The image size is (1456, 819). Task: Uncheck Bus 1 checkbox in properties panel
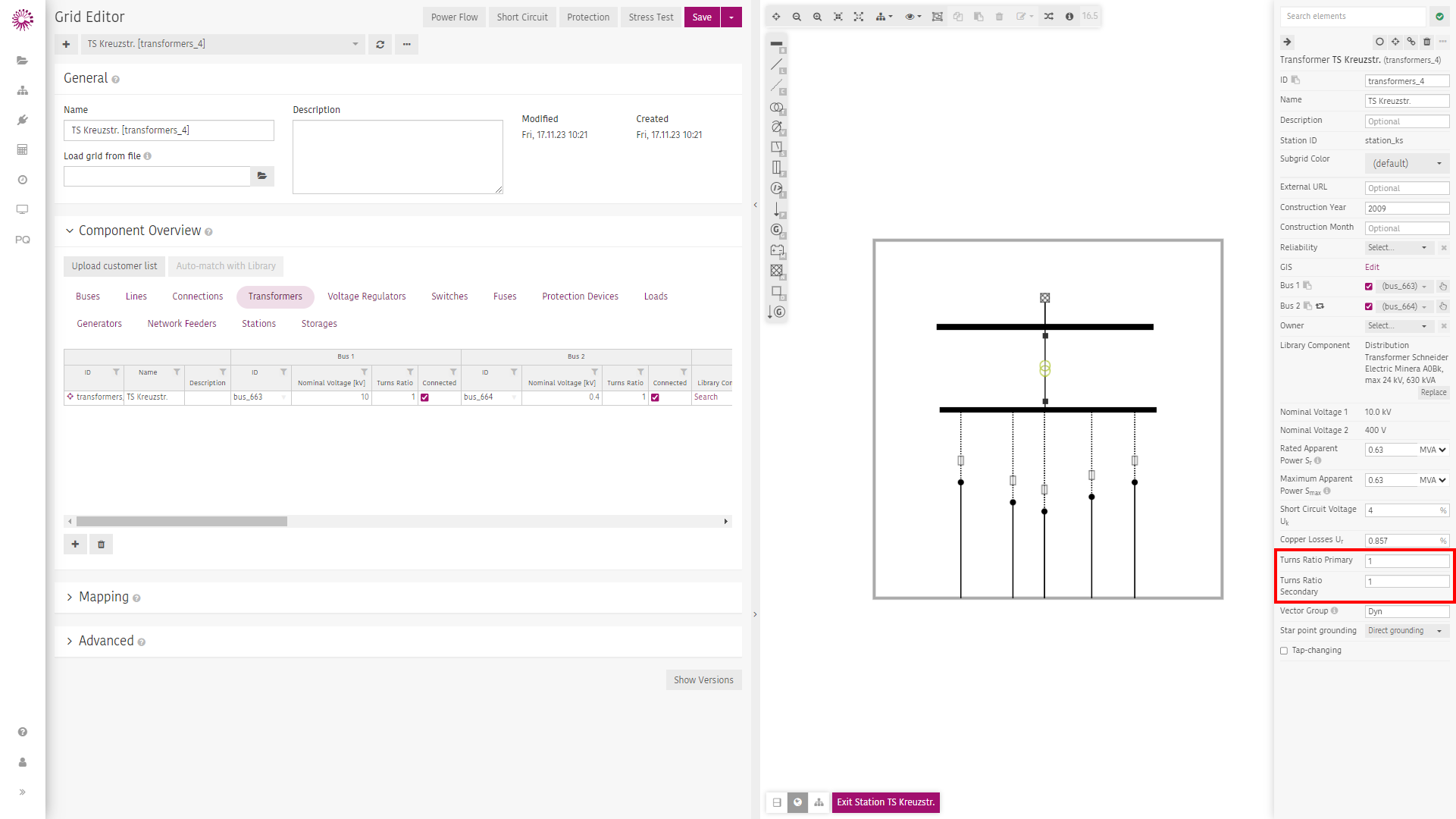coord(1369,287)
